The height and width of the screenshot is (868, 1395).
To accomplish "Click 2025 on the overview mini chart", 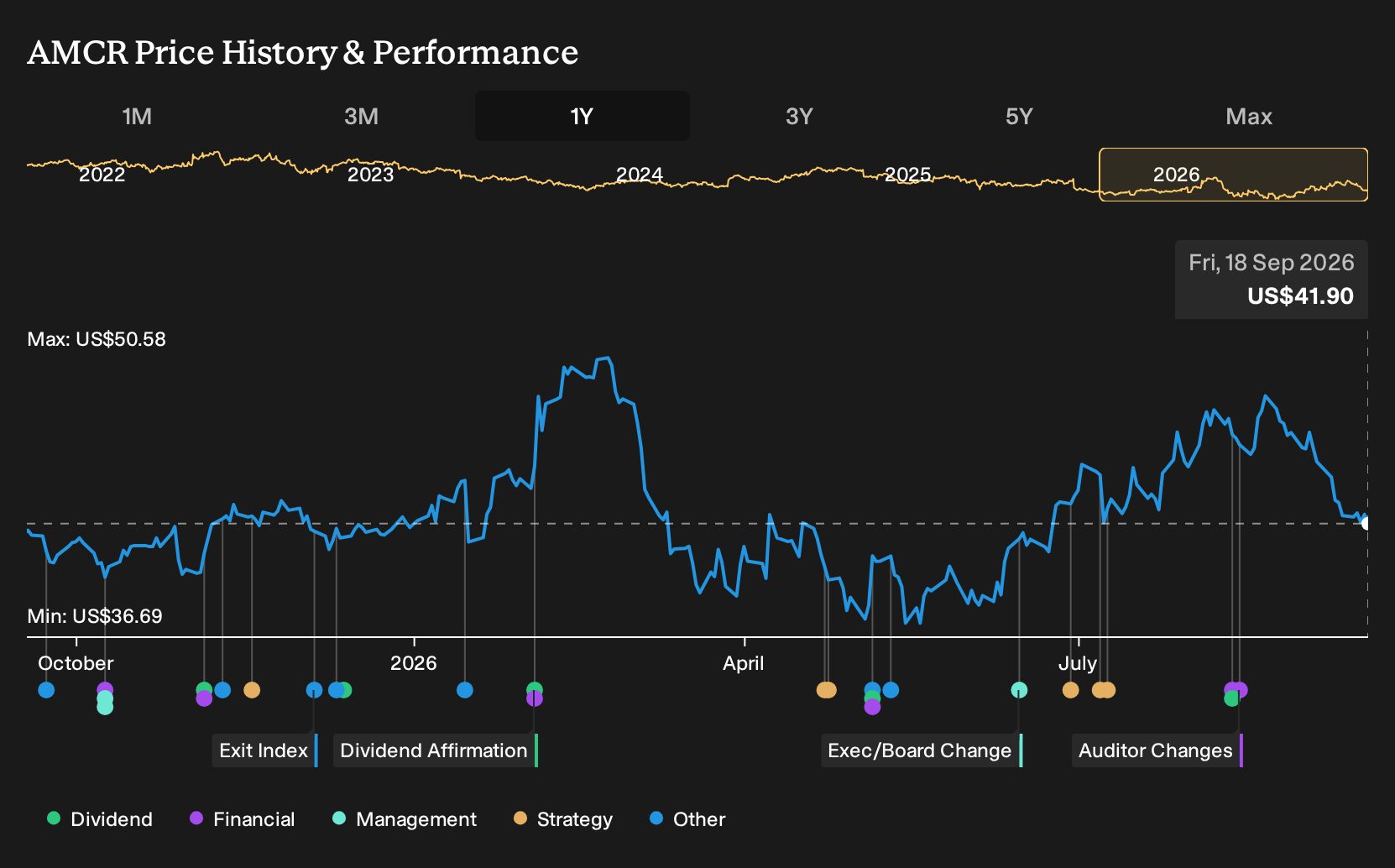I will 907,175.
